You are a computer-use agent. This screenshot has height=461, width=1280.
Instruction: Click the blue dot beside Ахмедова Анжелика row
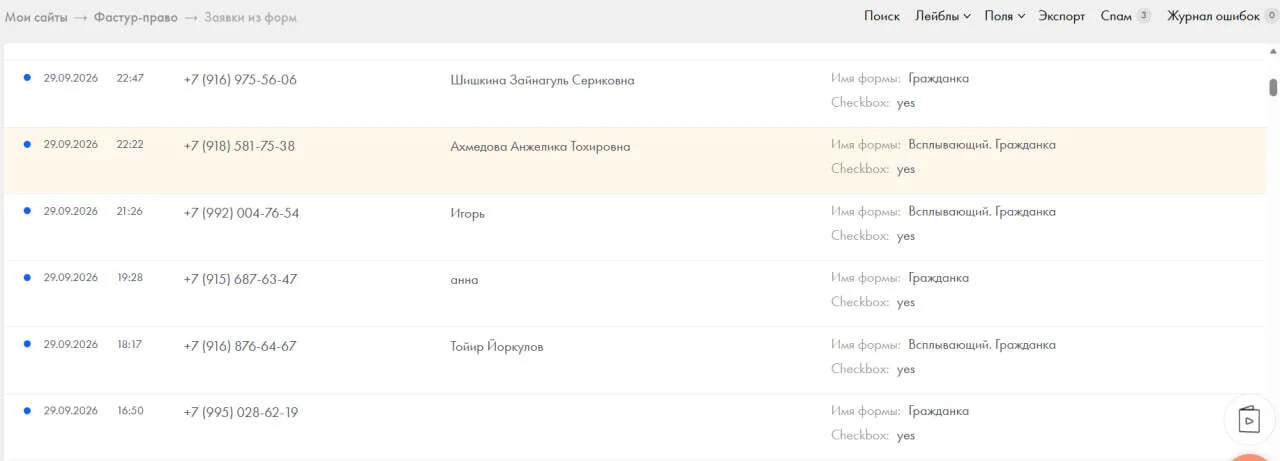27,144
